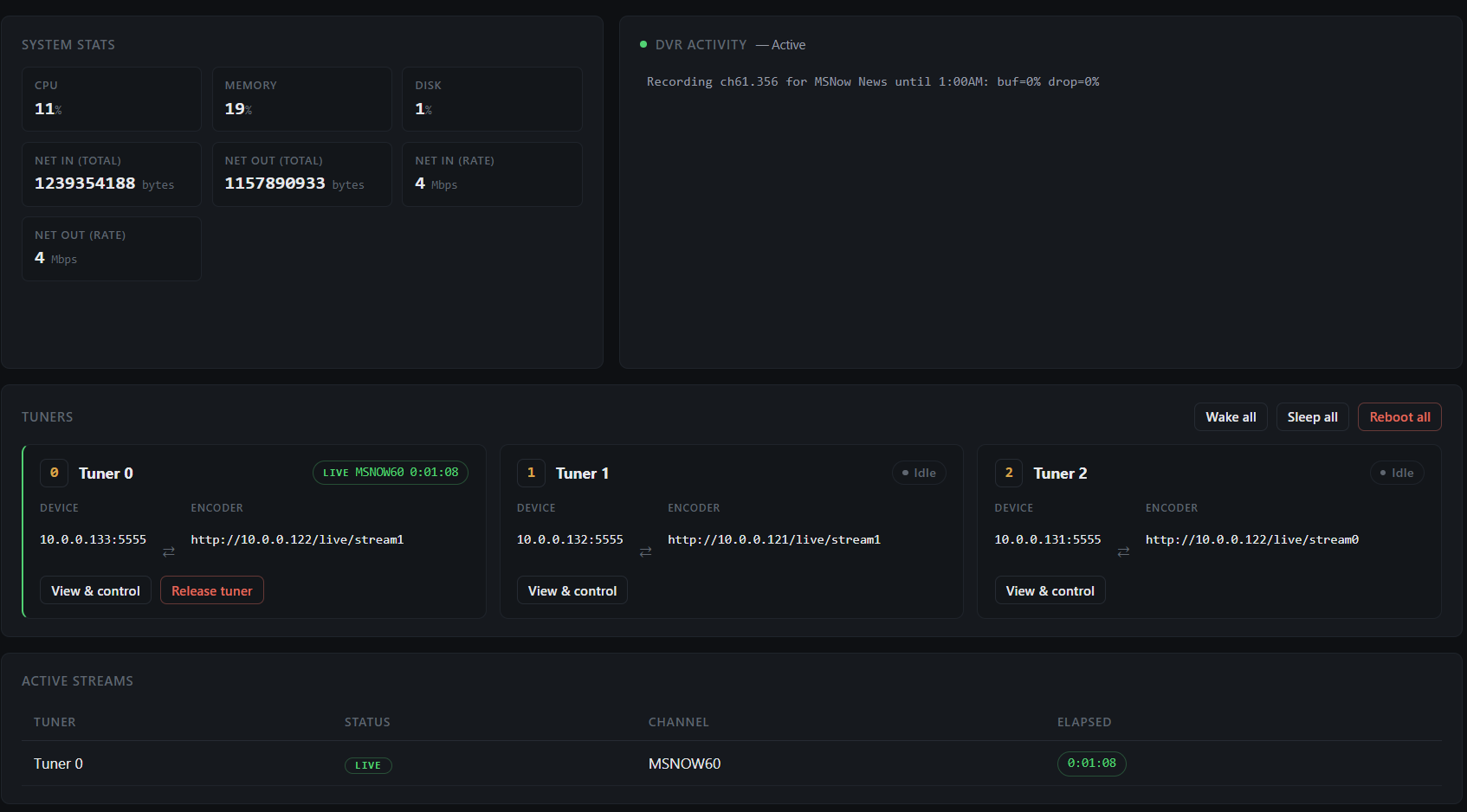Click the Sleep all button
Screen dimensions: 1467x812
tap(1312, 417)
